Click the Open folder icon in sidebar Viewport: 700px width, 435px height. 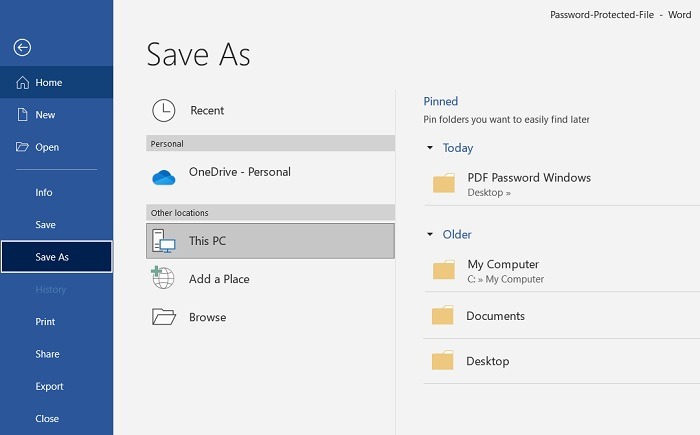22,147
